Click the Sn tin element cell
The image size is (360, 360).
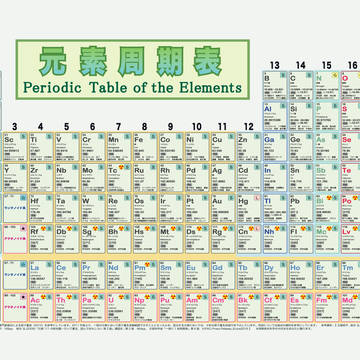301,178
